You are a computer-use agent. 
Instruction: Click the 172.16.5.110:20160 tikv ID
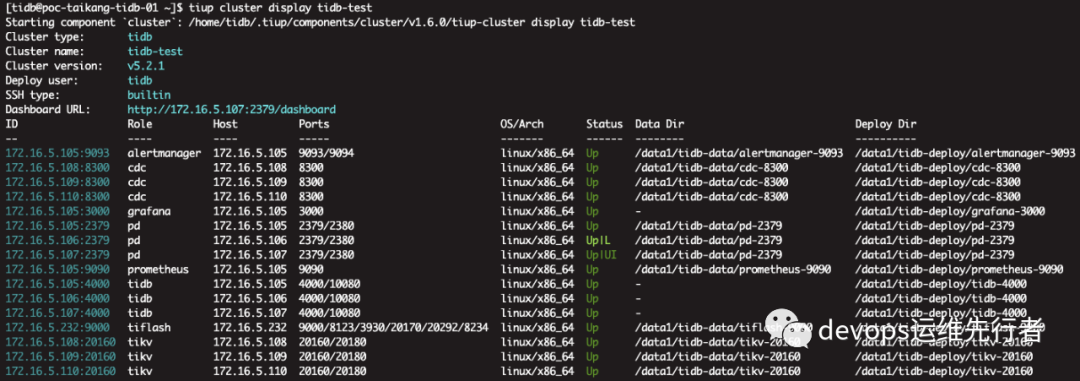click(x=61, y=371)
